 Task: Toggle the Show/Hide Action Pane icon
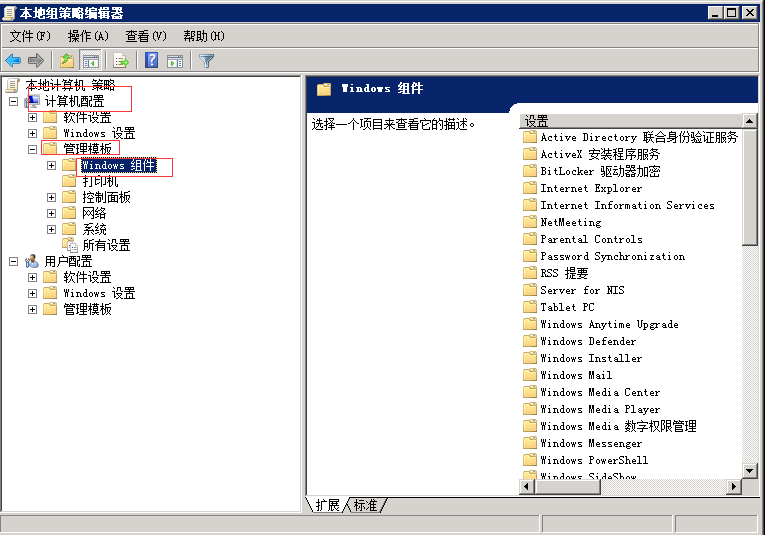point(175,60)
